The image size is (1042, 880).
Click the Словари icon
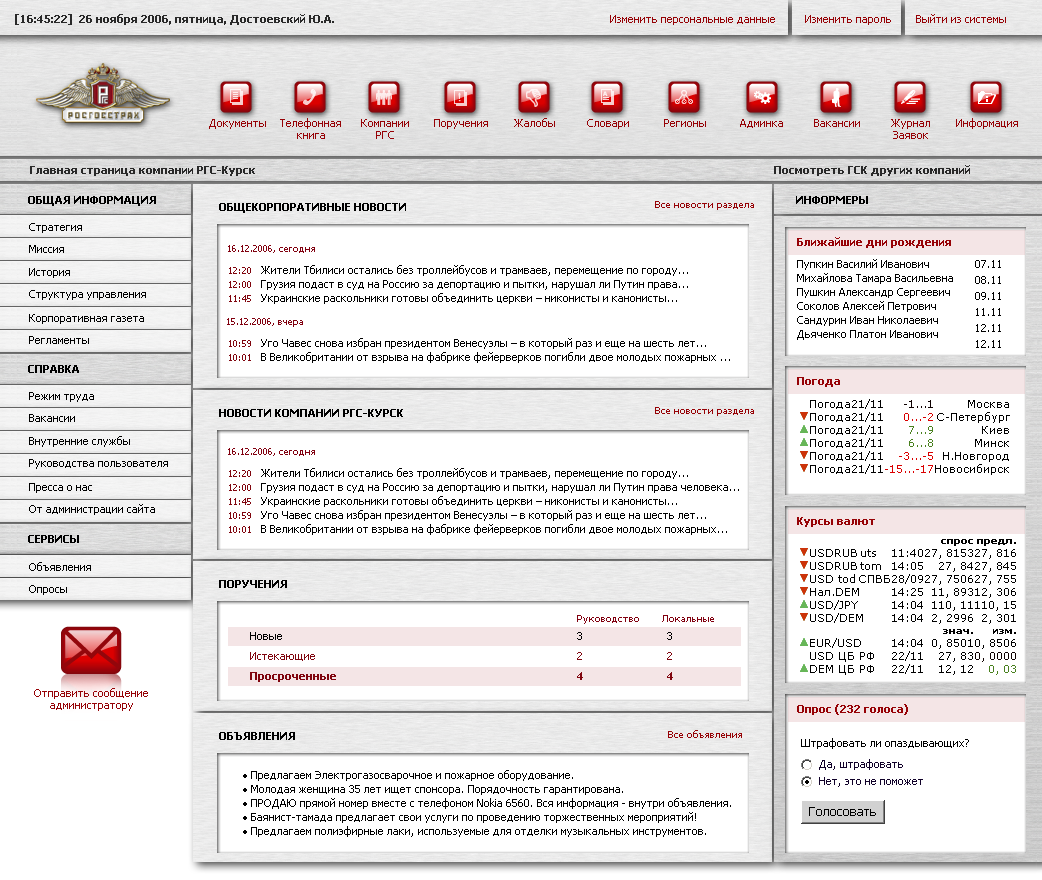pos(607,97)
